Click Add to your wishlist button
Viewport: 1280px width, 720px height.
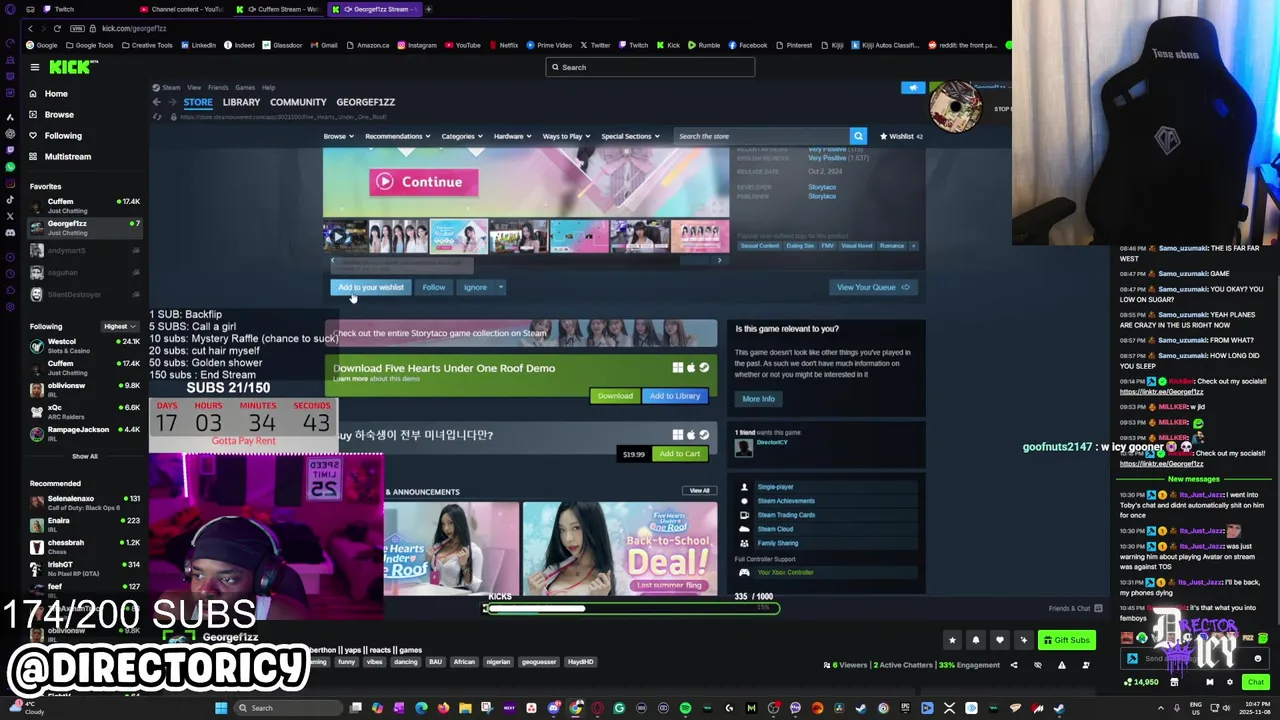click(x=370, y=287)
